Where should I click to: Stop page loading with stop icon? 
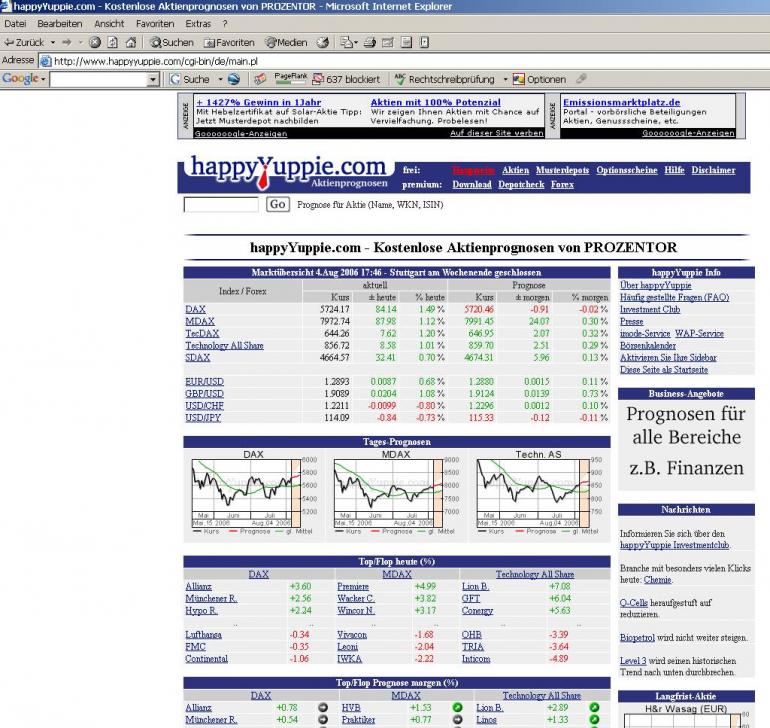[x=95, y=43]
